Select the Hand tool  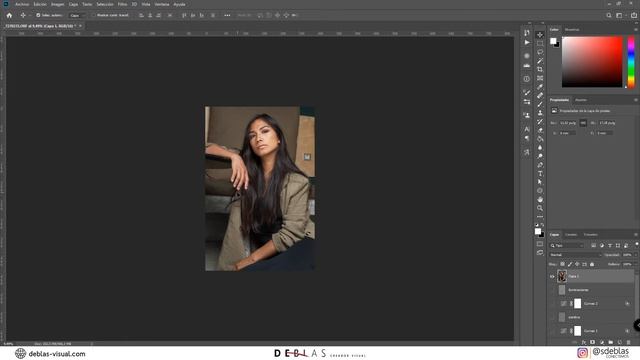pos(540,200)
